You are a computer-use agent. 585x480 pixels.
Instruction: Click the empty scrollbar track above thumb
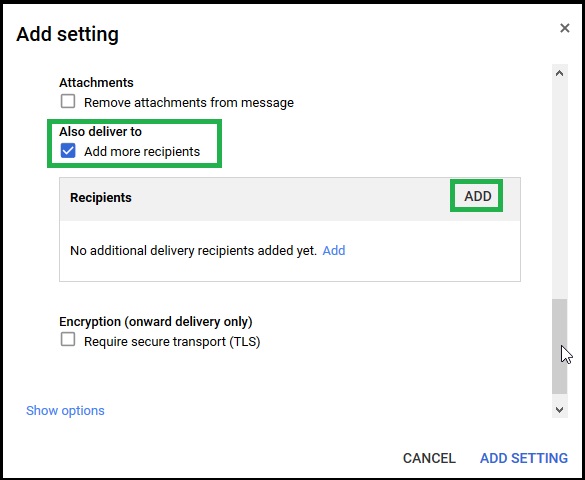point(559,190)
